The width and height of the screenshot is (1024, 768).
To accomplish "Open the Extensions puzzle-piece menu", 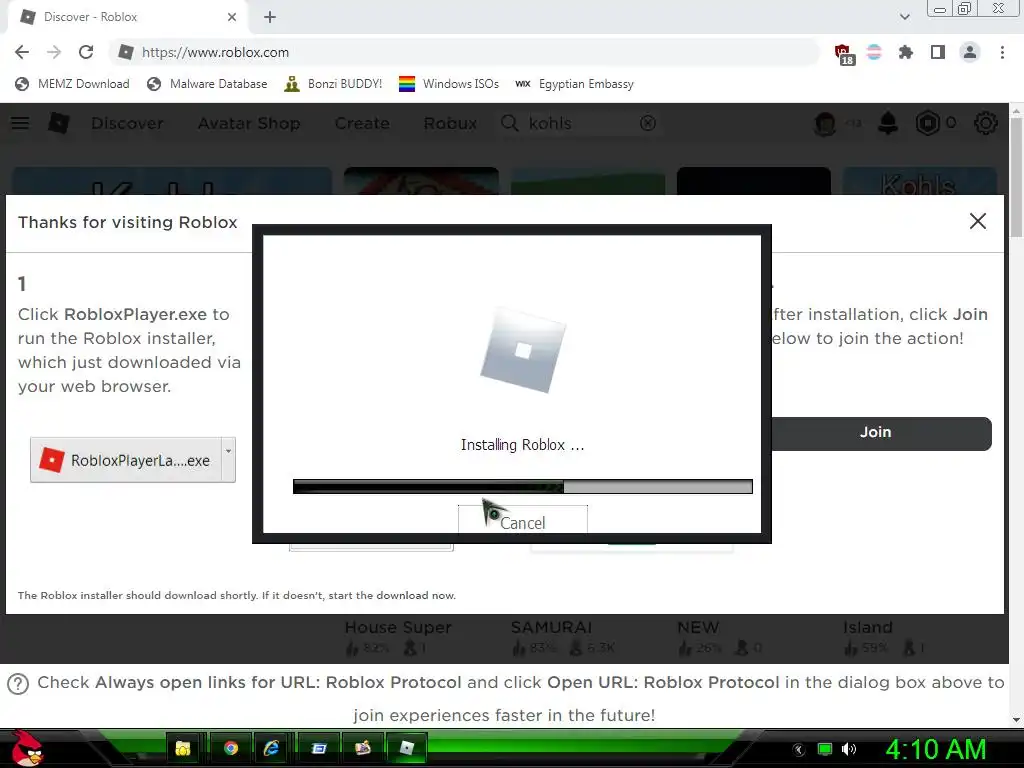I will 905,52.
